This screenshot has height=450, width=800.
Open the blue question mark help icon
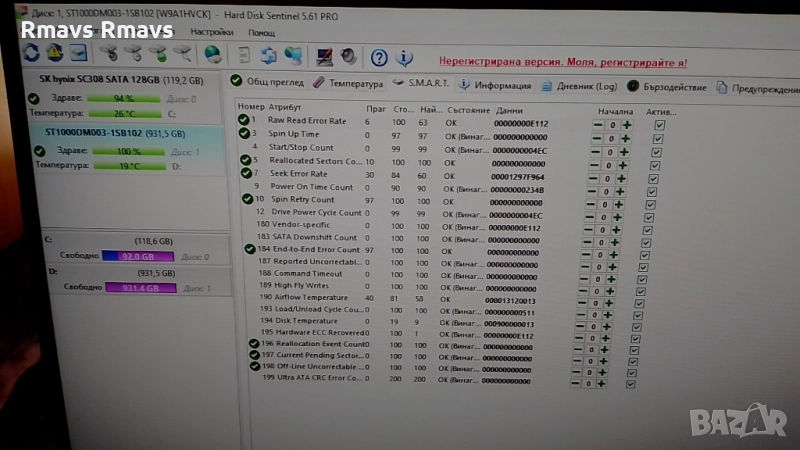click(x=379, y=57)
